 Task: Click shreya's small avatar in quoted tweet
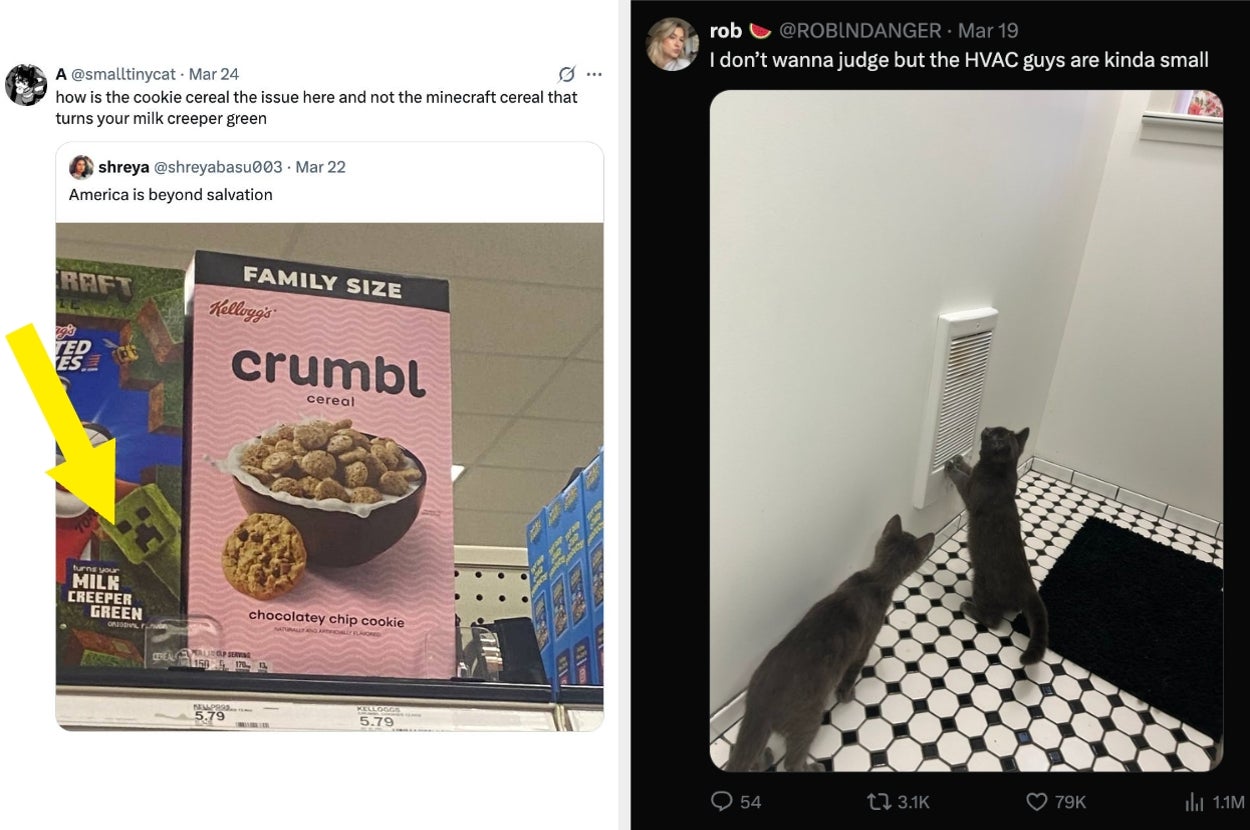[81, 167]
